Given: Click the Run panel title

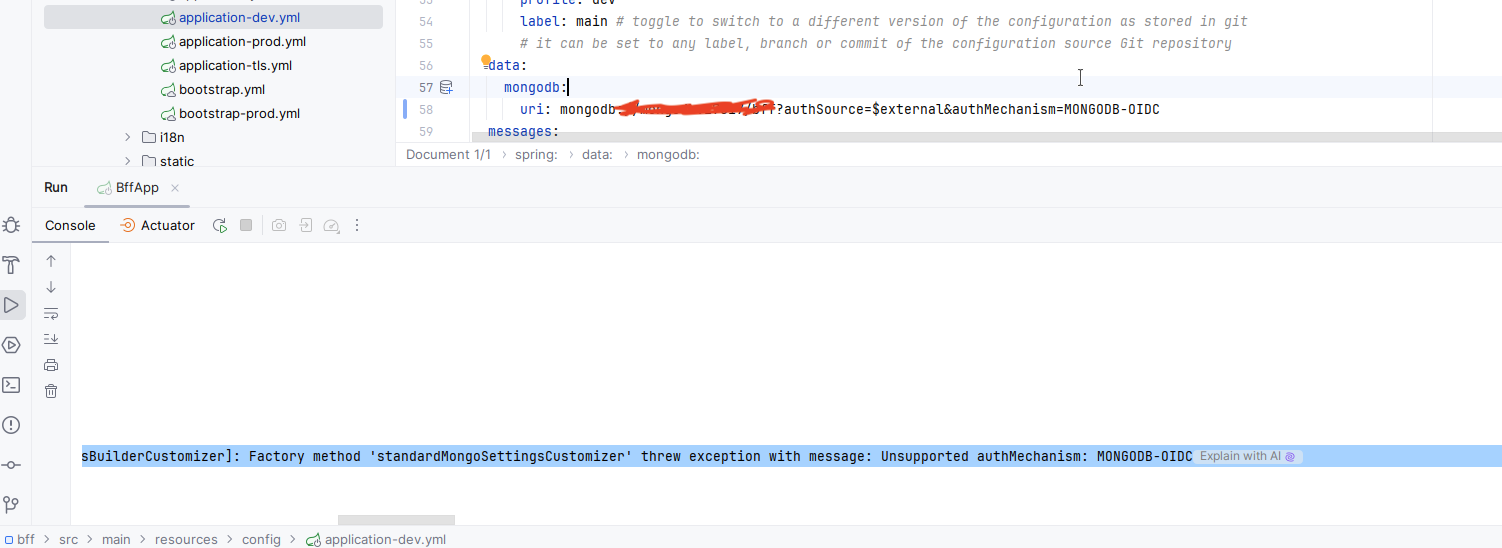Looking at the screenshot, I should pos(56,188).
